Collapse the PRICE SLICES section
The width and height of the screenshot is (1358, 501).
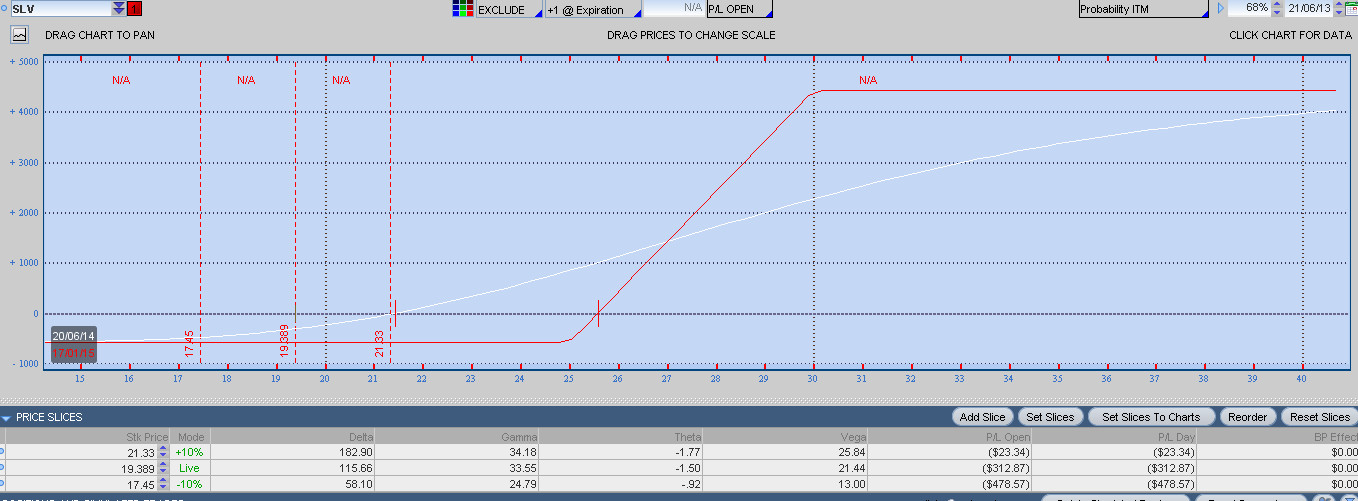pos(7,417)
